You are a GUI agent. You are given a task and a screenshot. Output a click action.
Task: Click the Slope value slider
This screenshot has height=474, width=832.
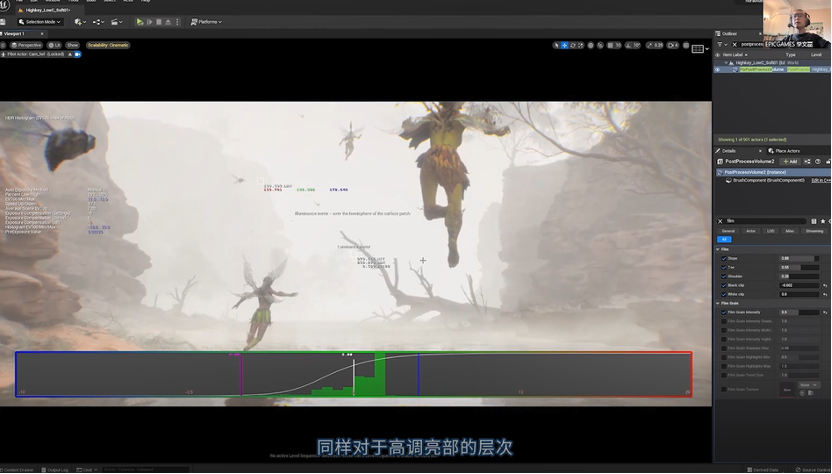tap(799, 258)
